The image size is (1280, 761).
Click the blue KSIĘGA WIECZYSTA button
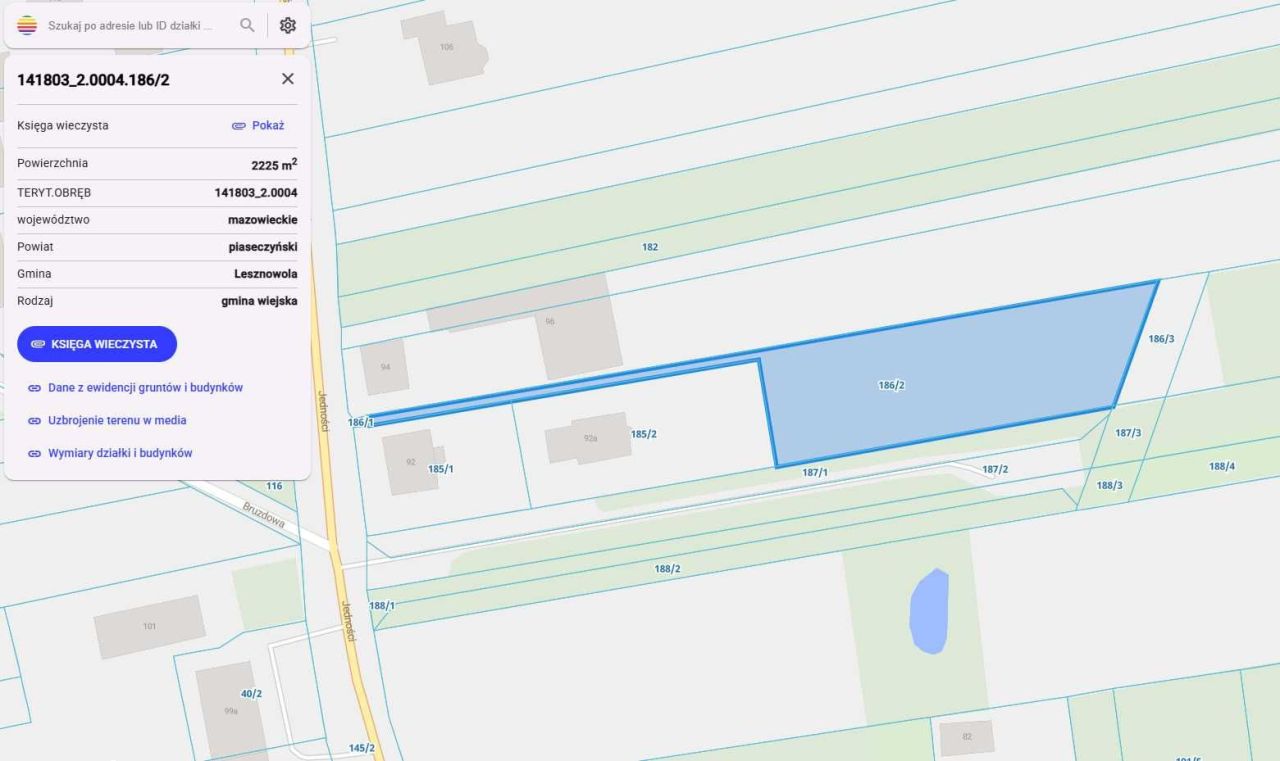97,343
